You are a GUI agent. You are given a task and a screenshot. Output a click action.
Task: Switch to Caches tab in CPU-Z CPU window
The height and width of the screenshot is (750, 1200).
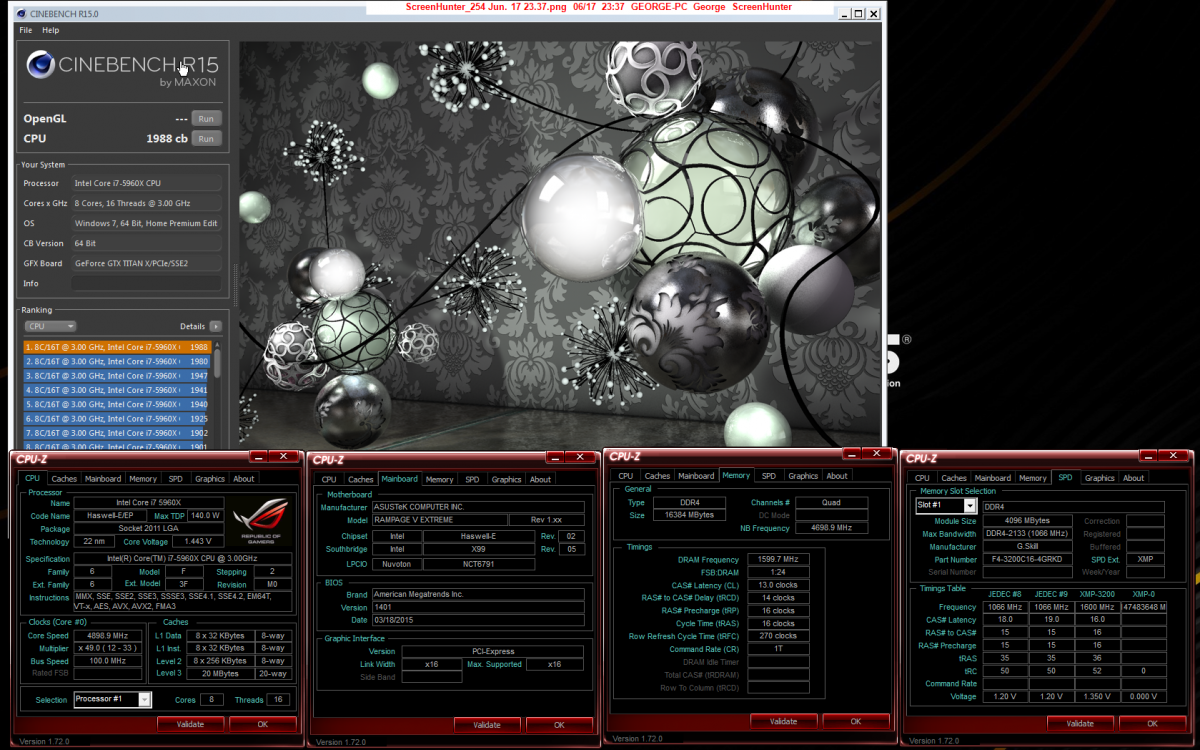(x=64, y=479)
